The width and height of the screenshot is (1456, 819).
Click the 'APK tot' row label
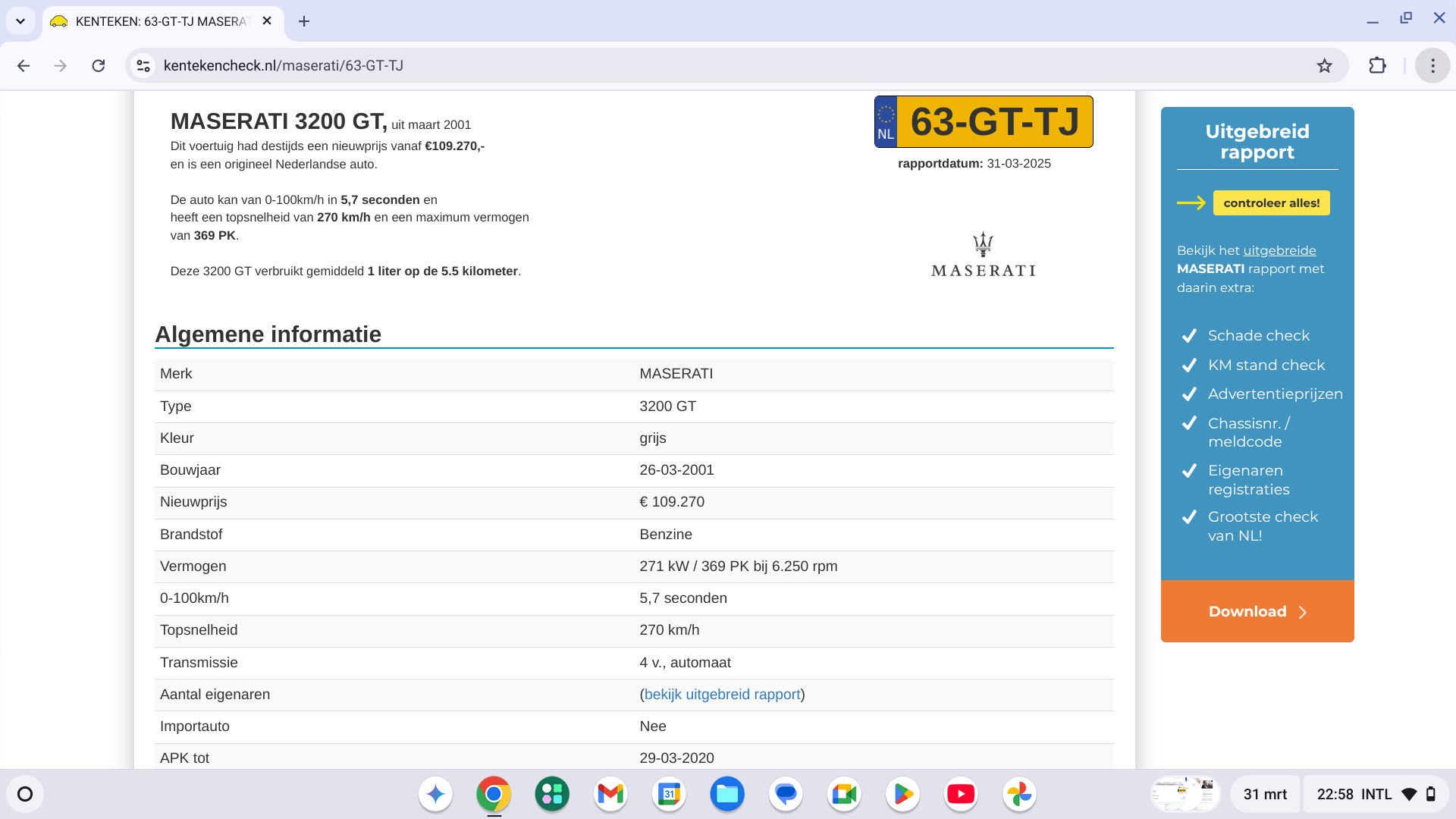click(x=184, y=758)
